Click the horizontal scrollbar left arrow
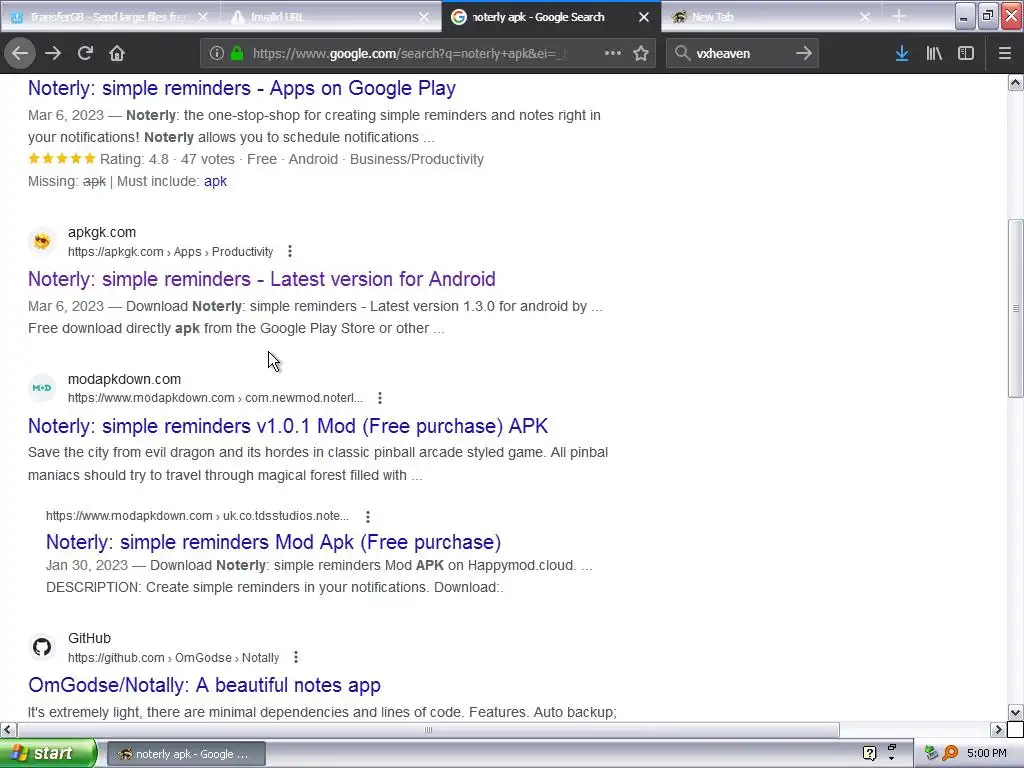 pyautogui.click(x=7, y=729)
